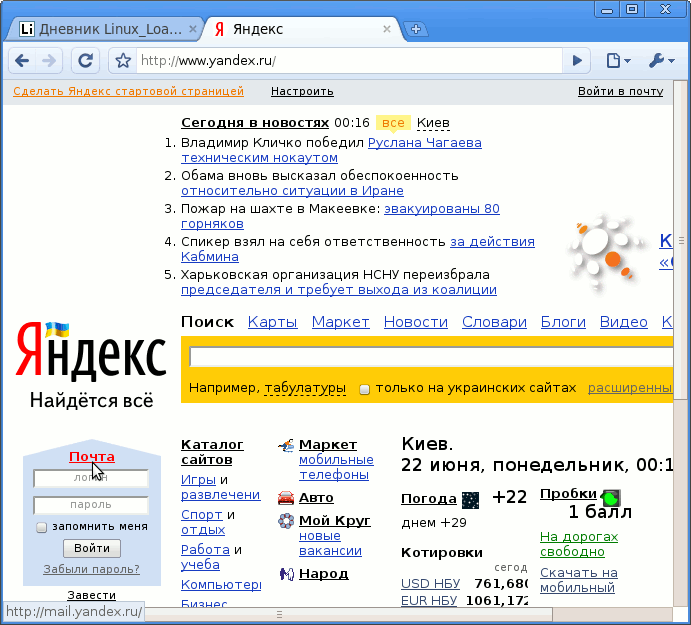Click the red car Авто icon
This screenshot has width=691, height=625.
pos(286,498)
